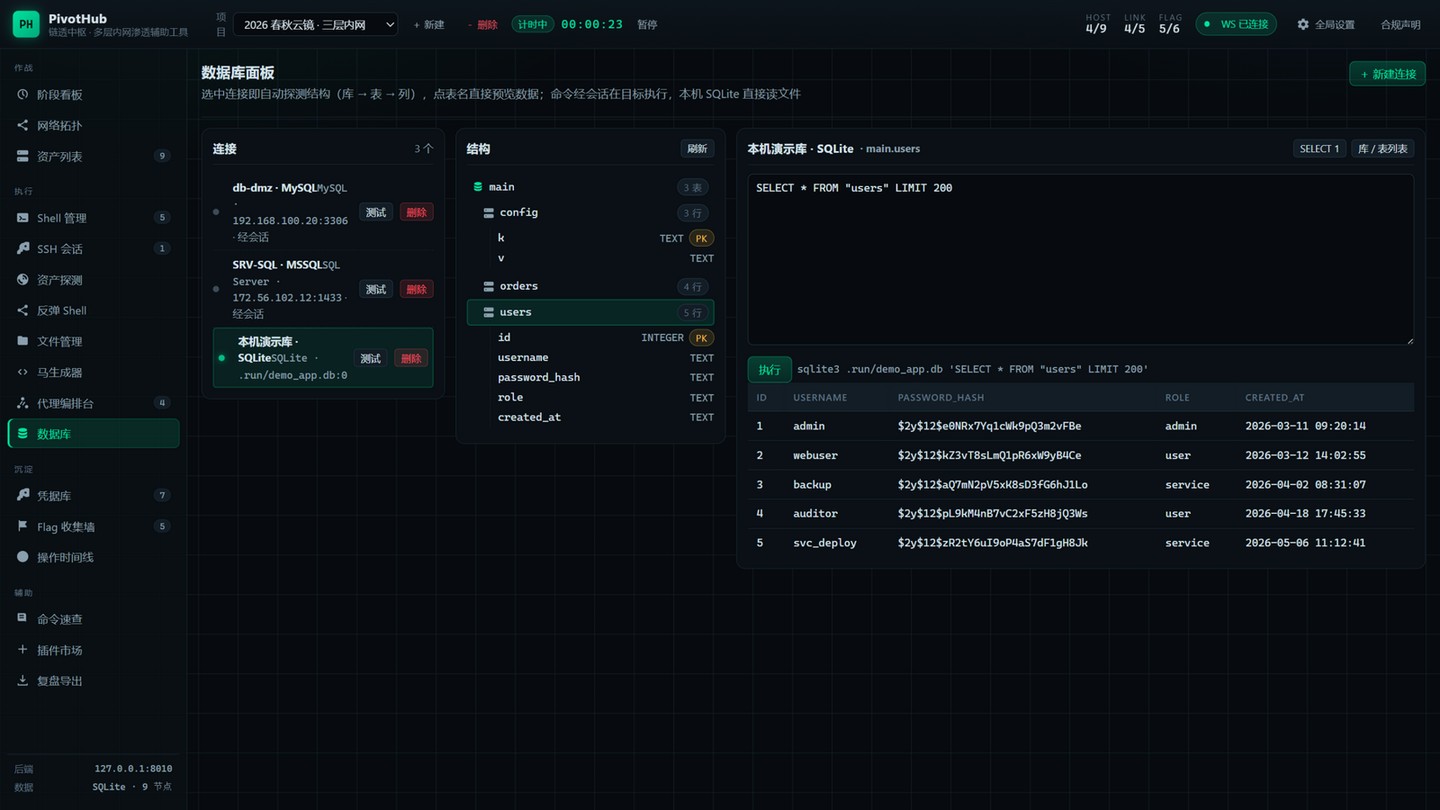1440x810 pixels.
Task: Click the SSH 会话 key icon
Action: 23,249
